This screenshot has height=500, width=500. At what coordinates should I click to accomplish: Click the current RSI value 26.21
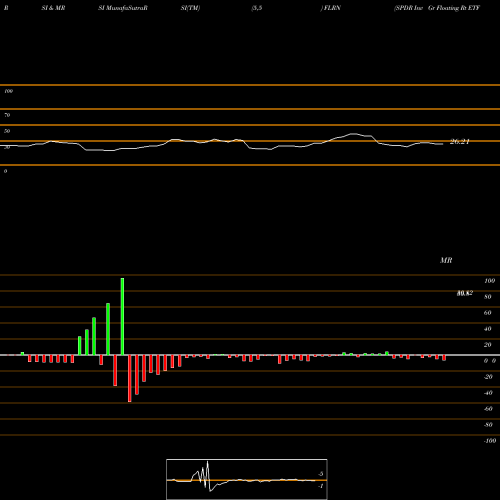tap(460, 142)
